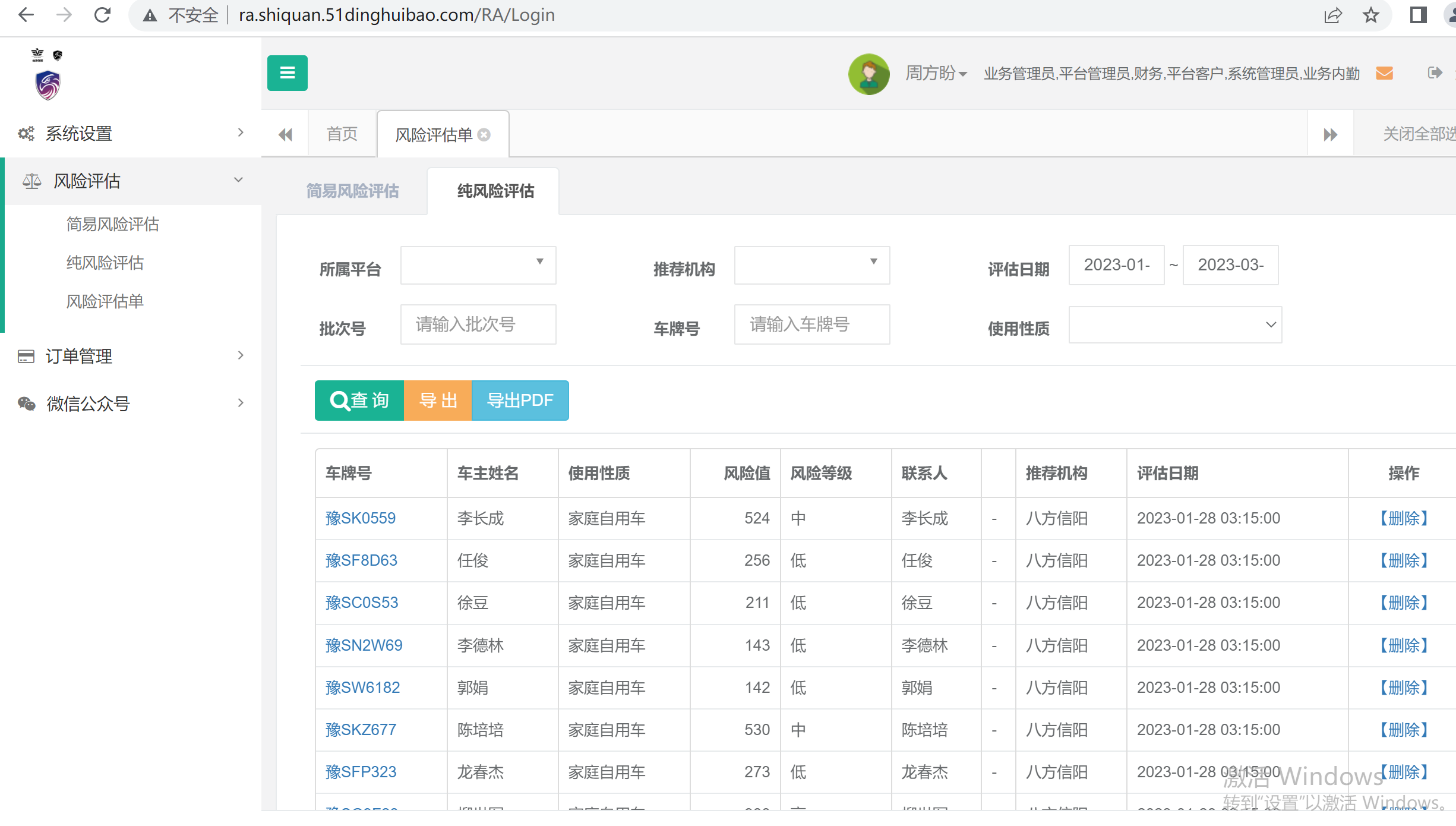Open the 所属平台 dropdown
Screen dimensions: 1456x826
click(478, 265)
